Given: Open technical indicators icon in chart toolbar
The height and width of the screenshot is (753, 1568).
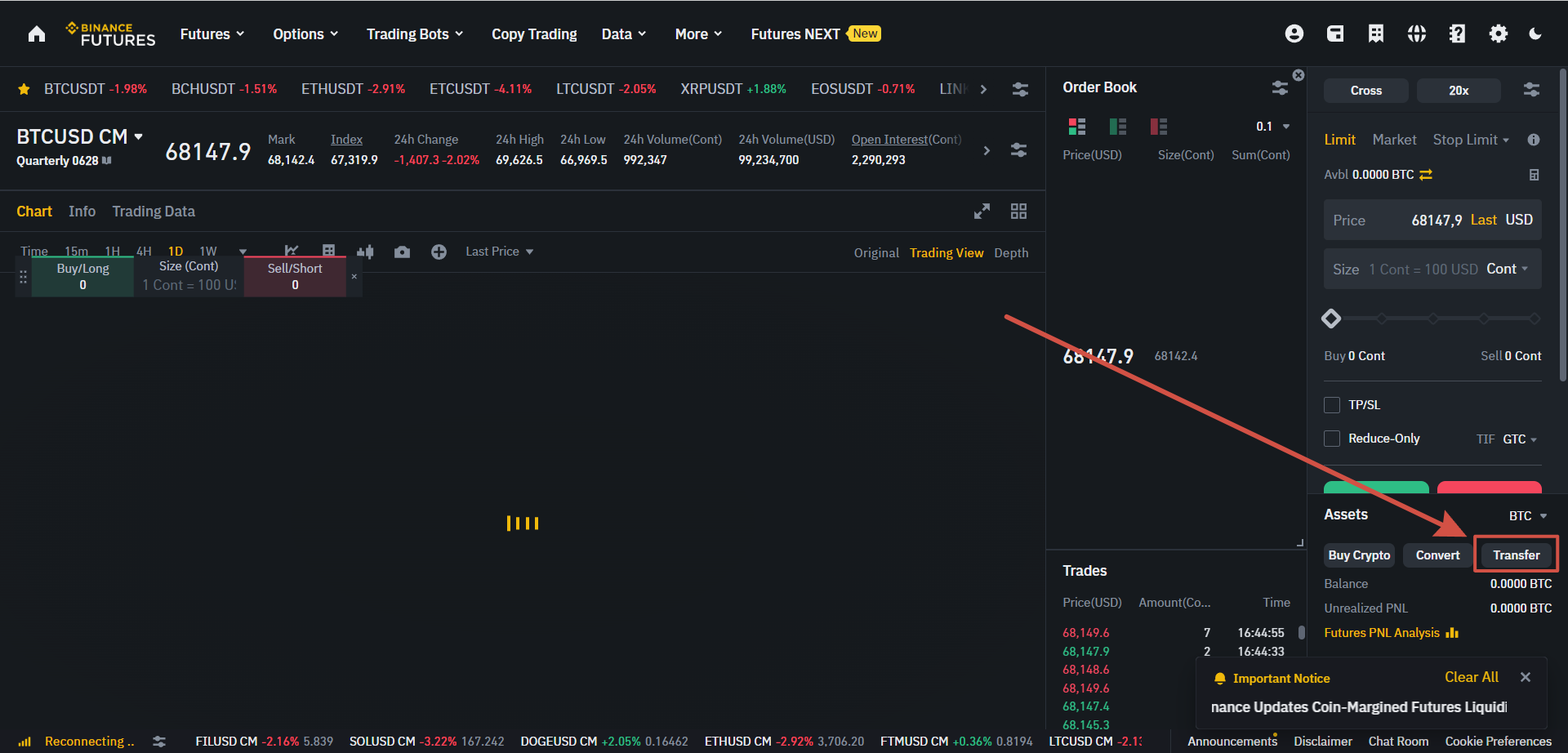Looking at the screenshot, I should pos(292,251).
